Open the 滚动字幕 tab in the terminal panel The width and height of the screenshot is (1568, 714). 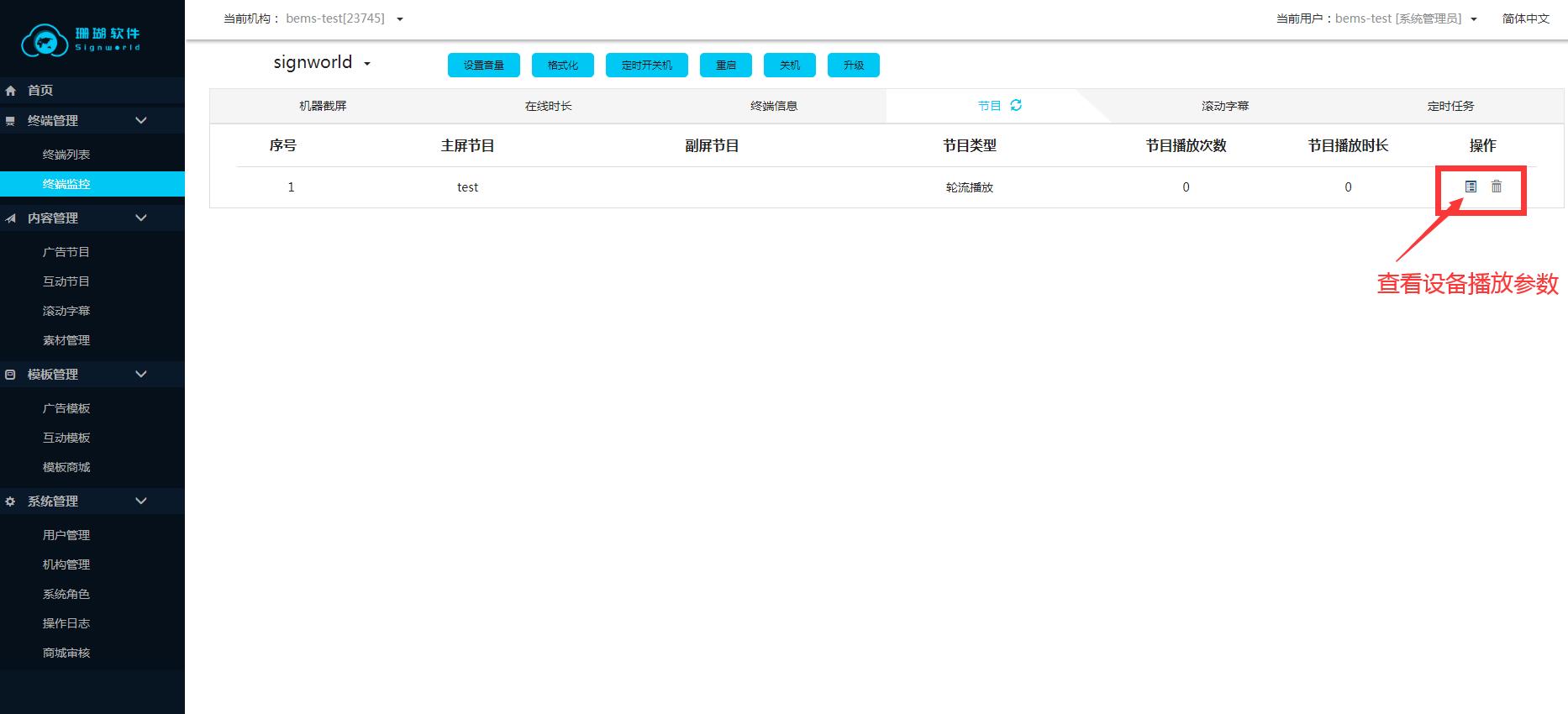click(1225, 106)
